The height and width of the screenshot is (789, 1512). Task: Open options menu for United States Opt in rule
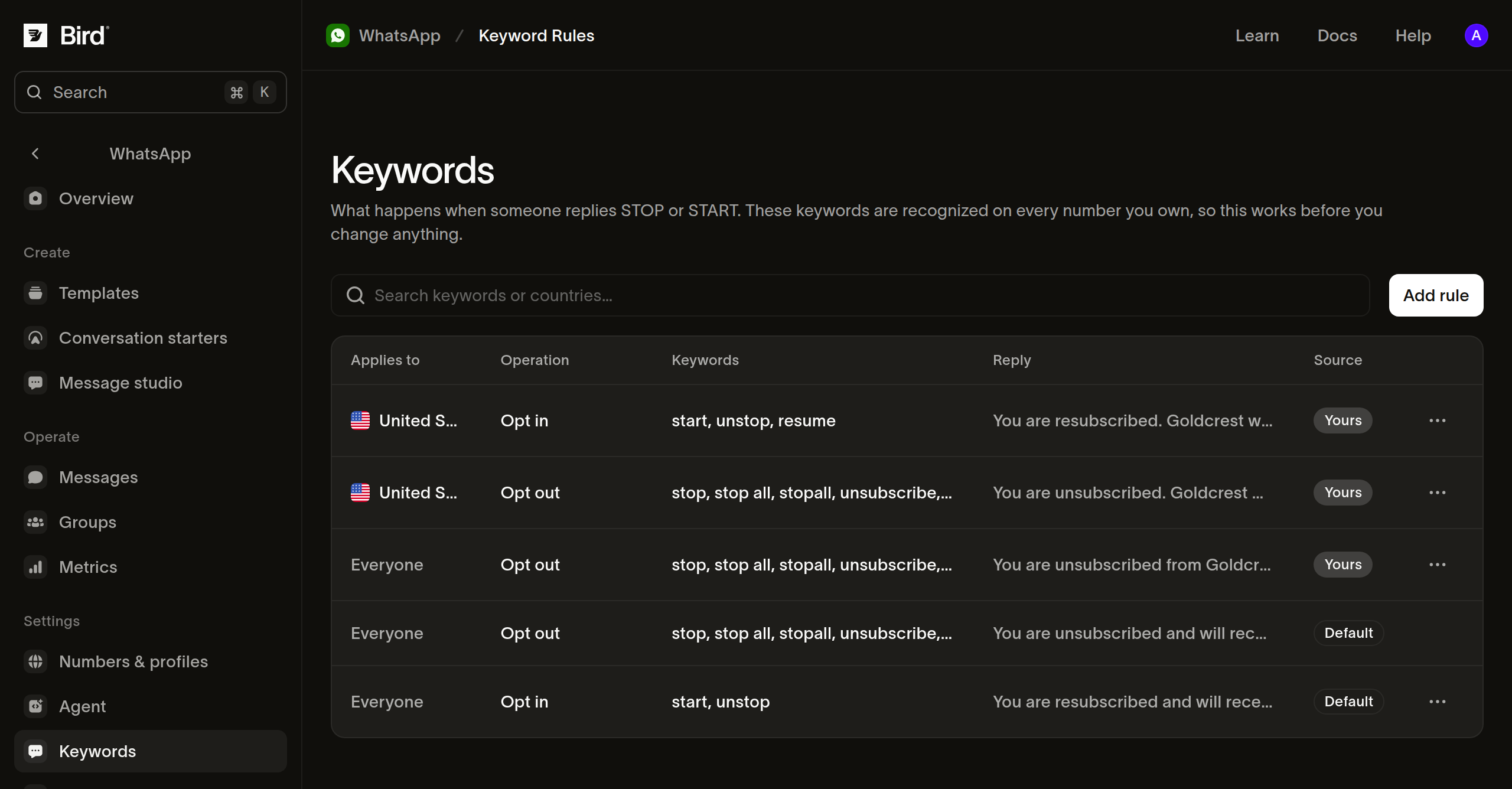pos(1437,420)
